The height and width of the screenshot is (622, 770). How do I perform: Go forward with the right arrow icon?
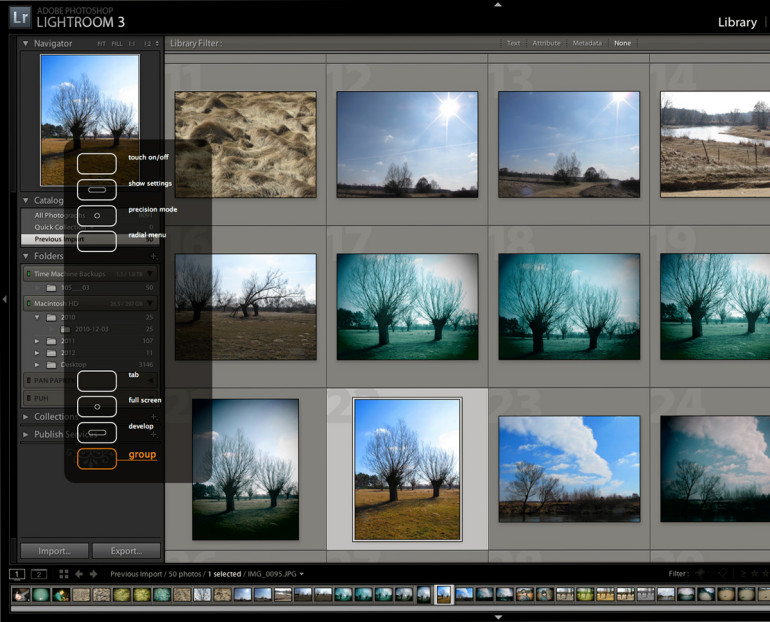[x=93, y=574]
